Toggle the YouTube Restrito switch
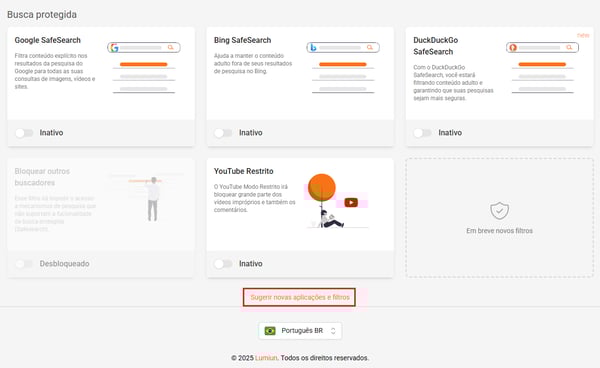The width and height of the screenshot is (600, 368). (x=223, y=264)
